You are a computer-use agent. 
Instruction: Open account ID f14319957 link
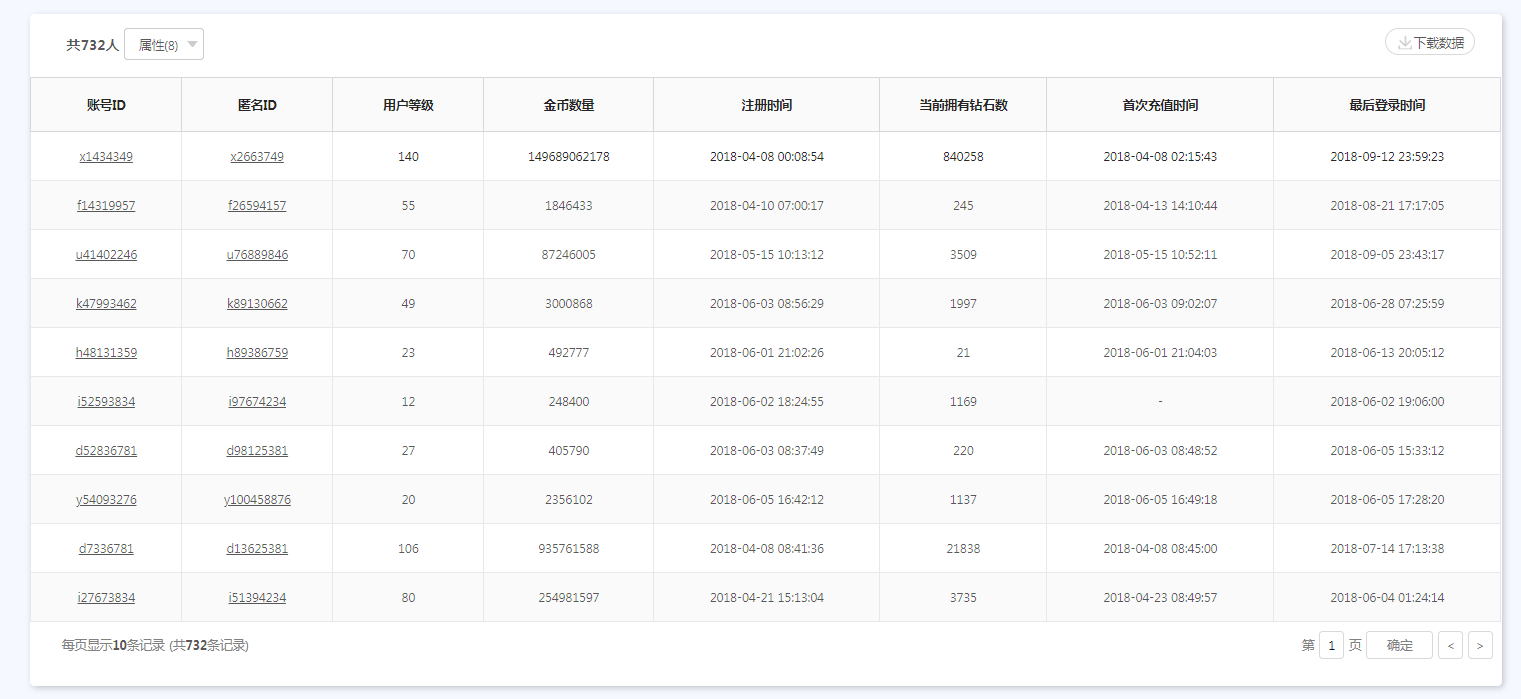(106, 206)
